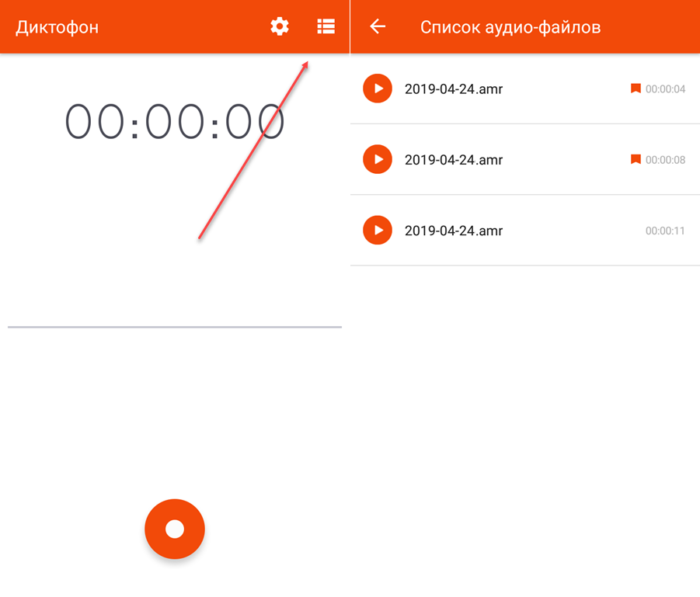Image resolution: width=700 pixels, height=597 pixels.
Task: Go back using the arrow in header
Action: point(377,27)
